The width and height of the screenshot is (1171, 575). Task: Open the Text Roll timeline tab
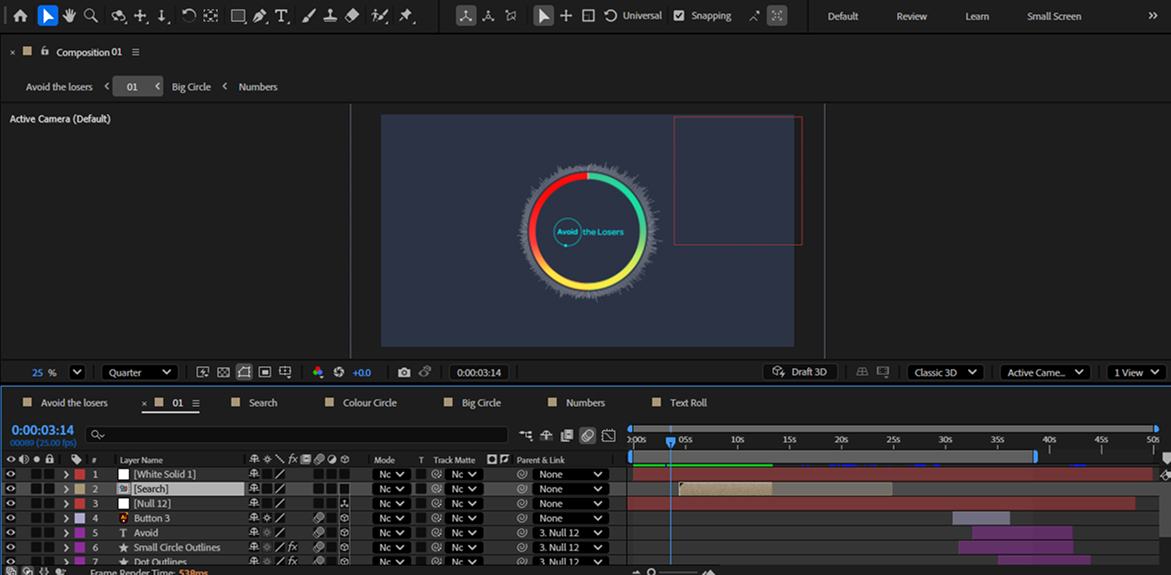pos(687,403)
